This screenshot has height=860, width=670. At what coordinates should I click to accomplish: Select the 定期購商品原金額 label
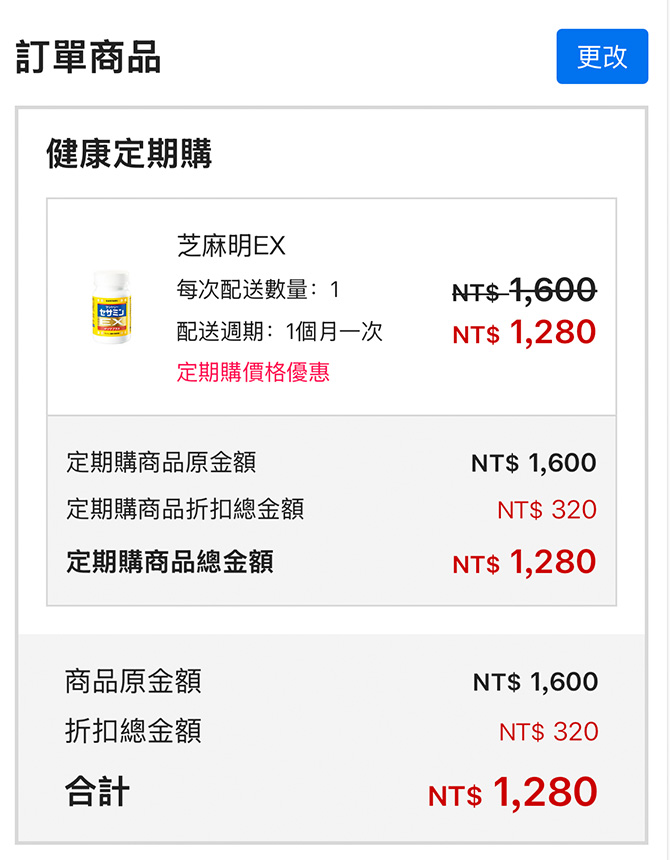pos(161,462)
